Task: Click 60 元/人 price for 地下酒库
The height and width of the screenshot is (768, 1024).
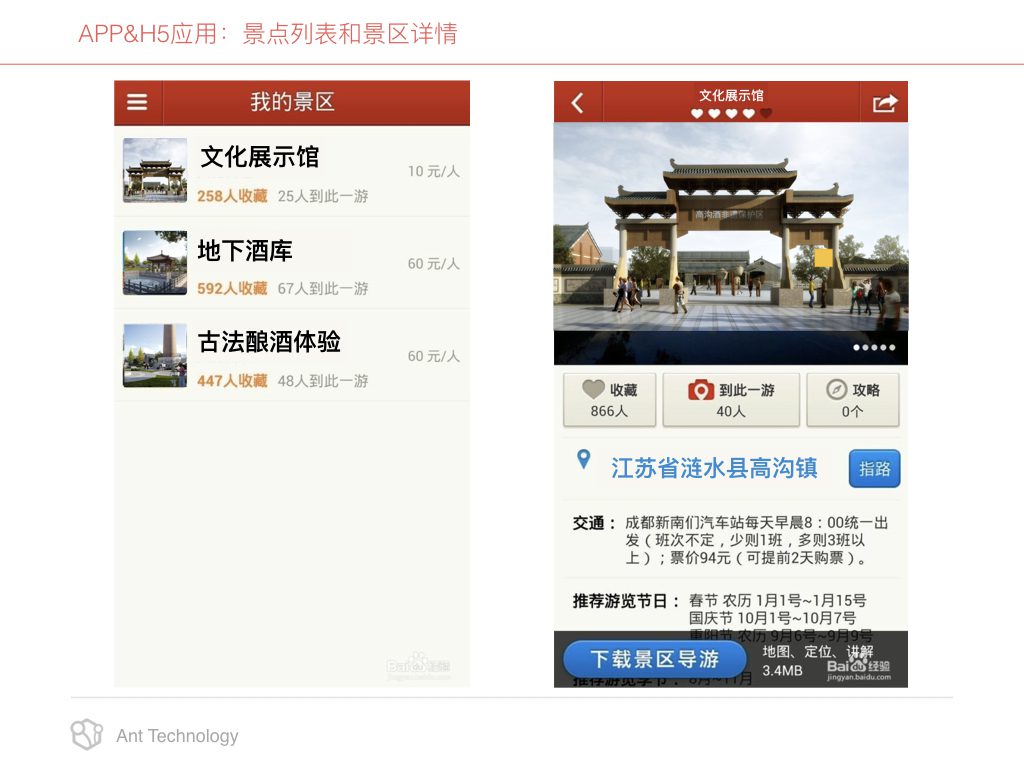Action: pos(434,264)
